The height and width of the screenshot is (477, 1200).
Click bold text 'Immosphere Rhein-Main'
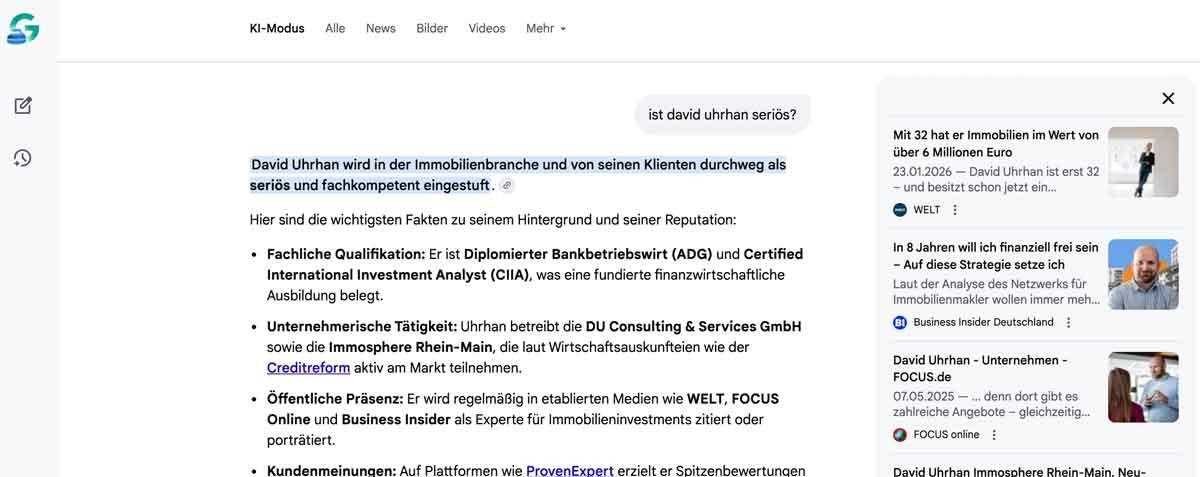coord(411,347)
